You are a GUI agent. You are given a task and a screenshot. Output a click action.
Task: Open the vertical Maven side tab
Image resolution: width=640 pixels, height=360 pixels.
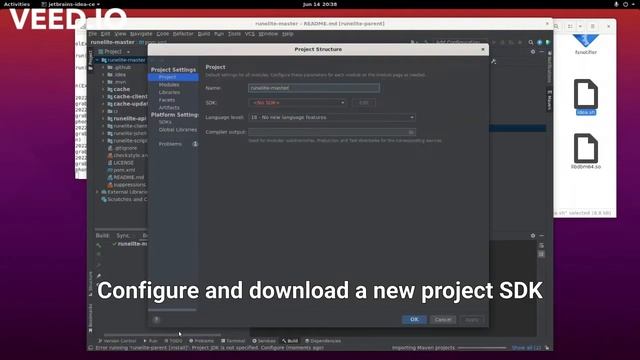[549, 100]
